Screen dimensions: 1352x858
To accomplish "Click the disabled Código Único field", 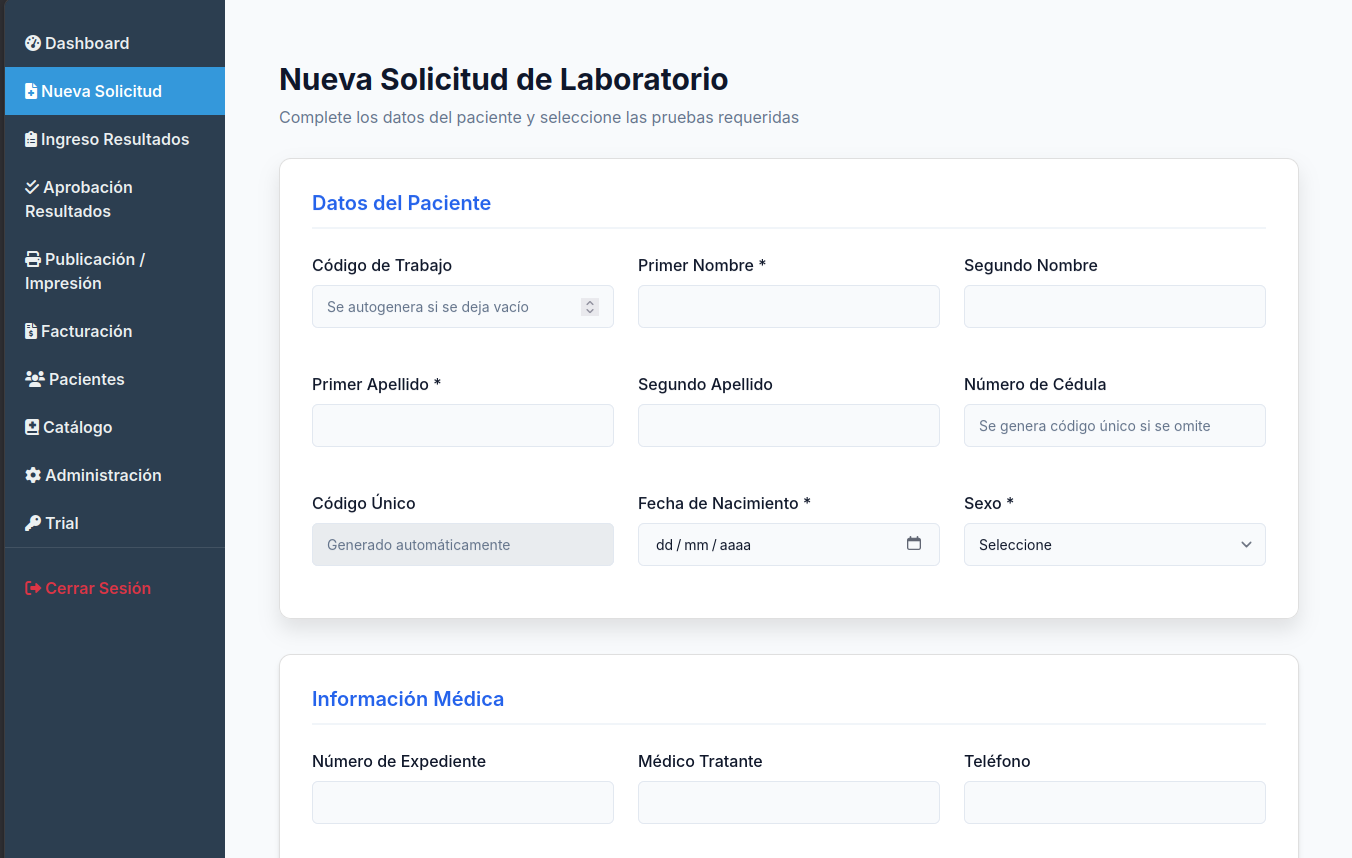I will (463, 545).
